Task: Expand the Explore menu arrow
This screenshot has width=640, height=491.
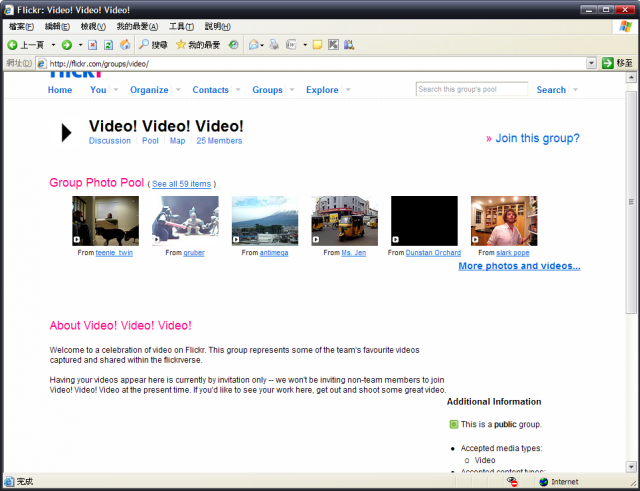Action: pyautogui.click(x=349, y=90)
